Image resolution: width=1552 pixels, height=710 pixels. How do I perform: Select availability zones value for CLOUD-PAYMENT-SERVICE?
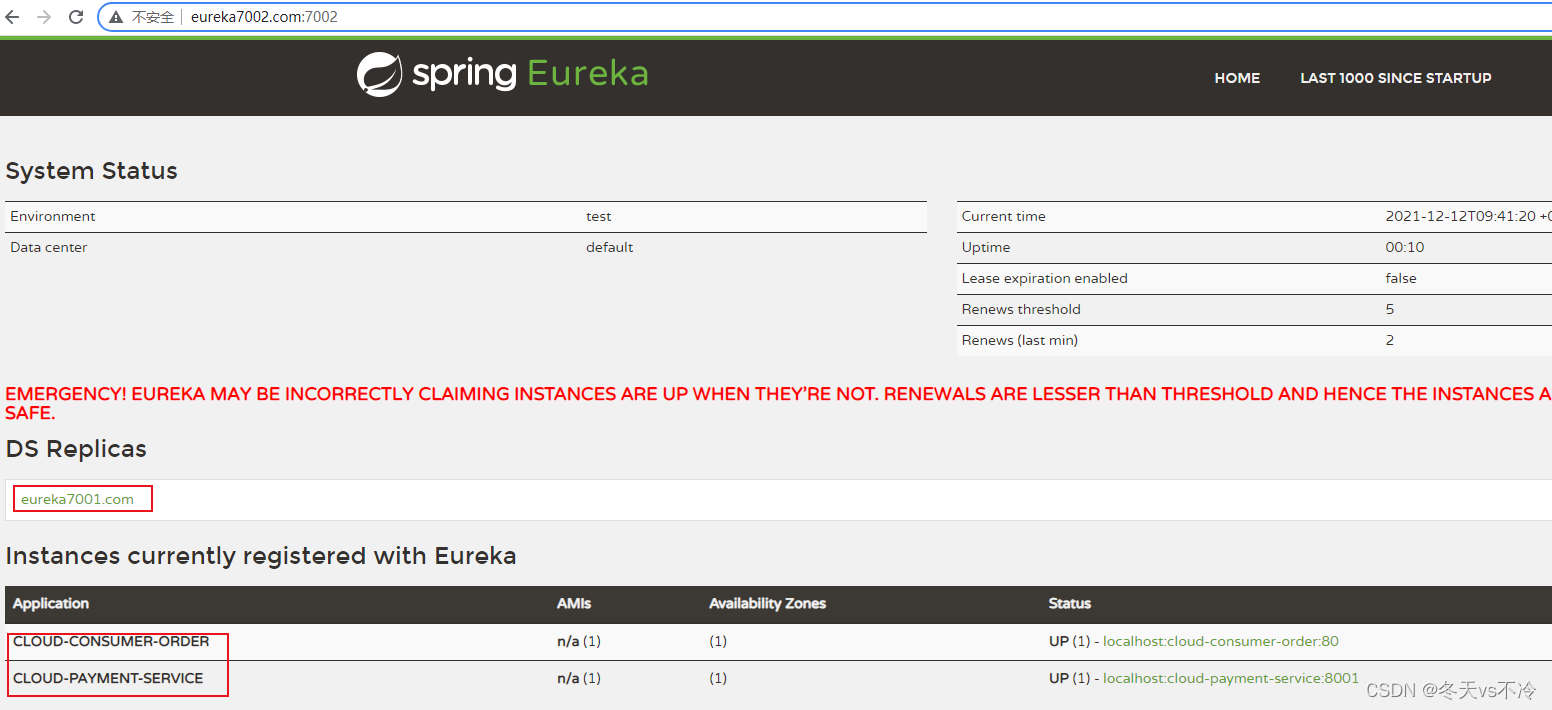pyautogui.click(x=717, y=678)
